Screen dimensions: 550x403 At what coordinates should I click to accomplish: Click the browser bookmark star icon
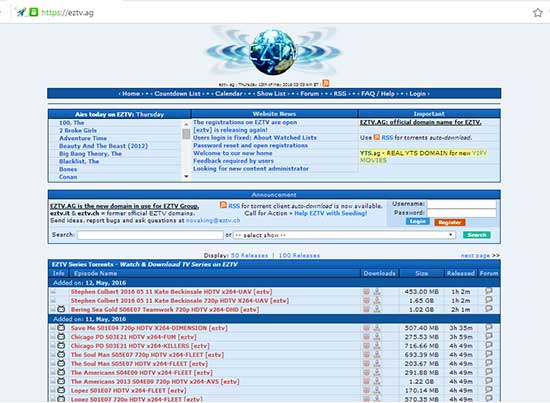click(x=537, y=13)
